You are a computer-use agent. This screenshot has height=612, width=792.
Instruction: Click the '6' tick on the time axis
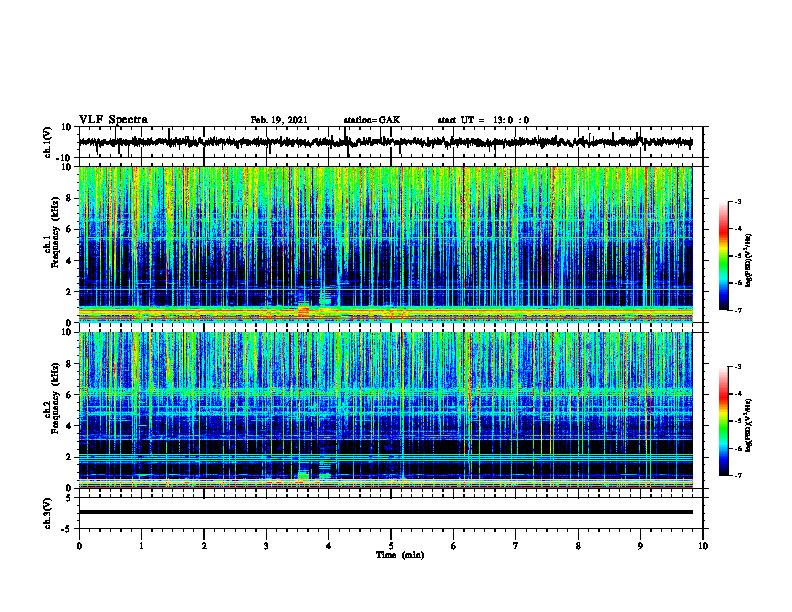tap(454, 546)
